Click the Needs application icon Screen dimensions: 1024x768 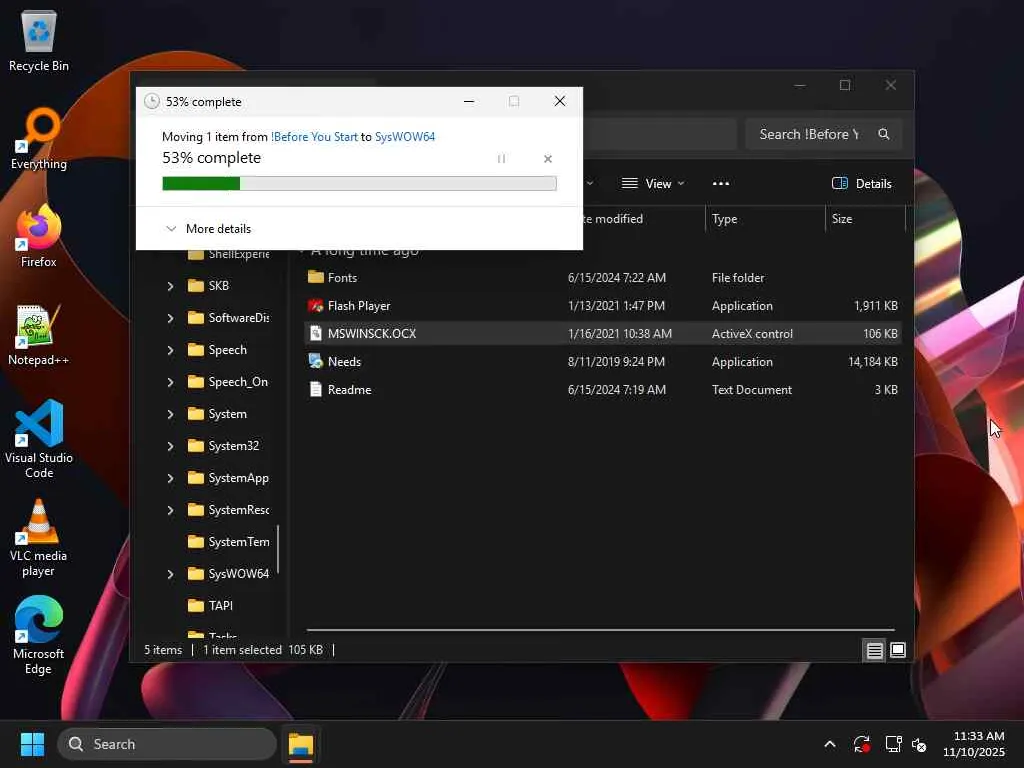pos(316,361)
